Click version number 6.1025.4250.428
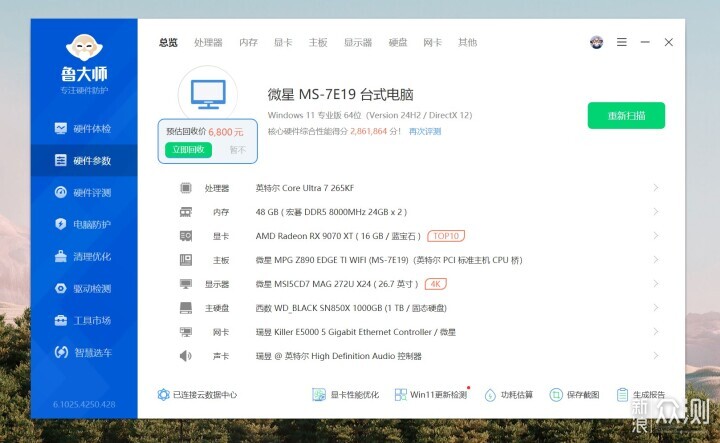This screenshot has height=443, width=720. pyautogui.click(x=84, y=404)
